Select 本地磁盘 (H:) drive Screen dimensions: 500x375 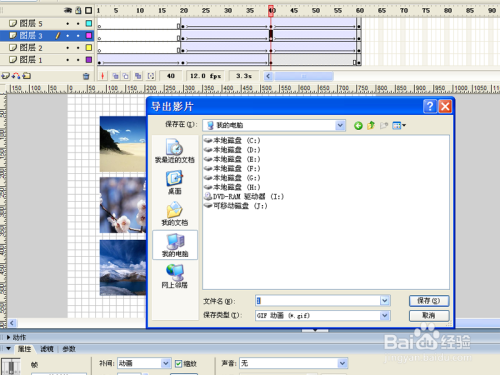(x=233, y=187)
